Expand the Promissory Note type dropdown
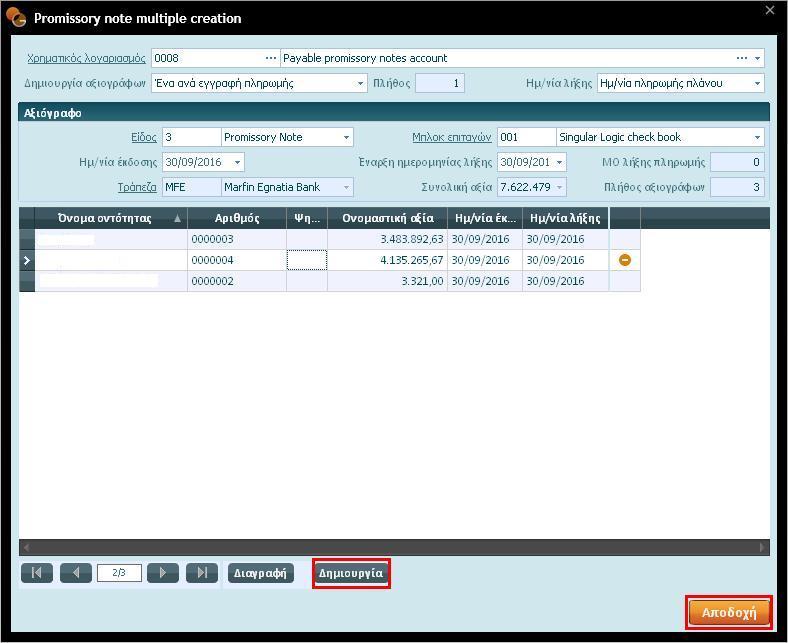Image resolution: width=788 pixels, height=643 pixels. coord(346,137)
